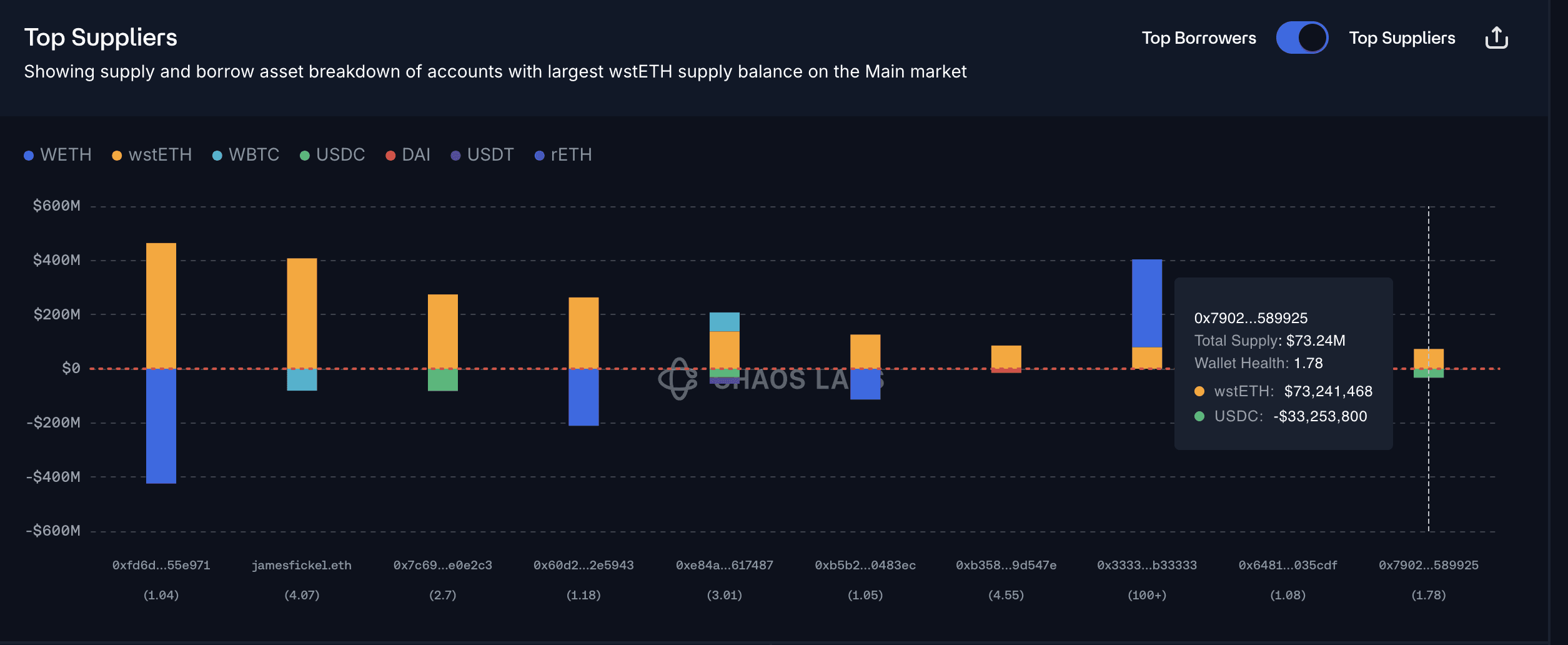Toggle WBTC legend entry

246,155
